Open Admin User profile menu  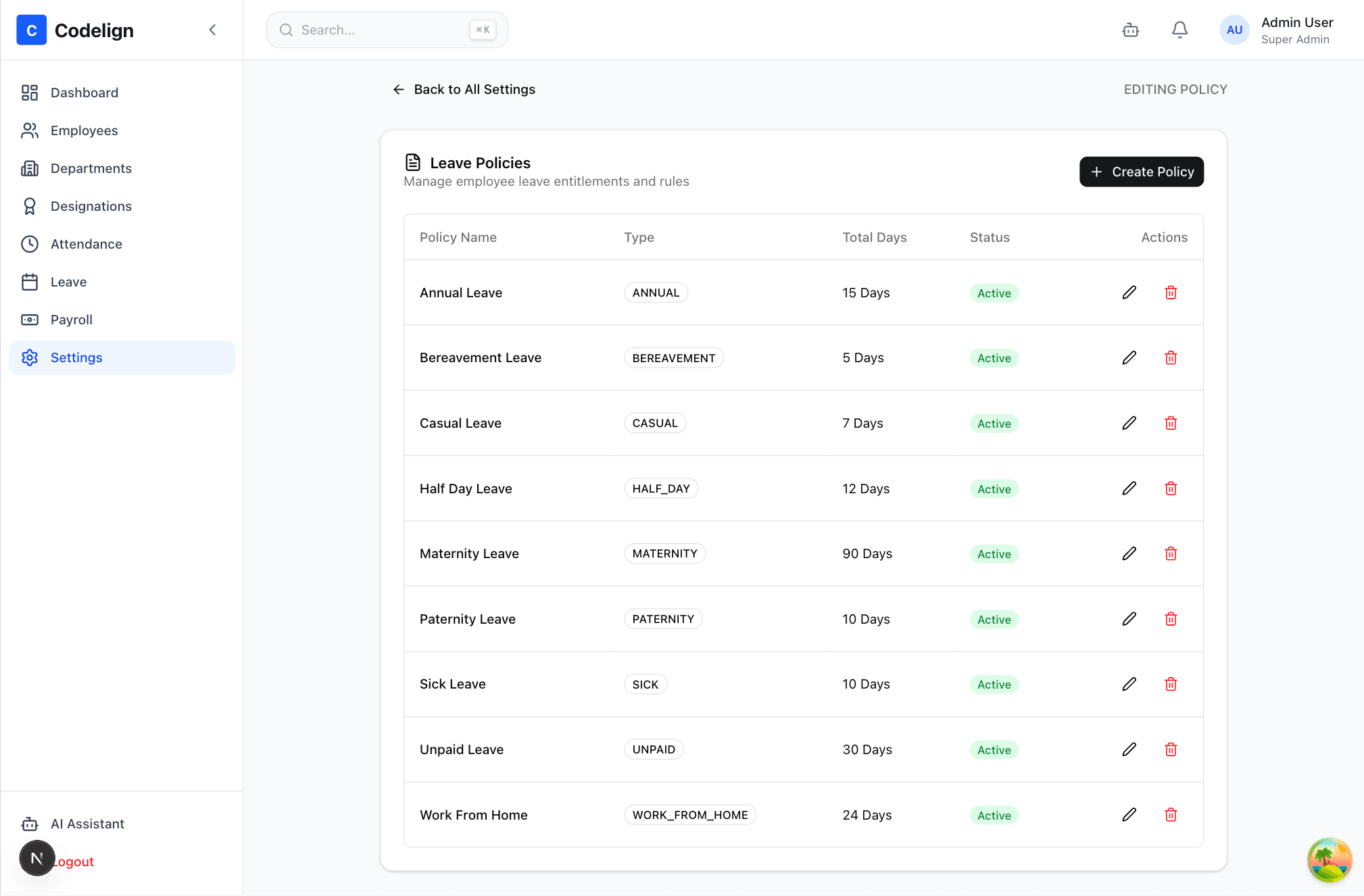1277,30
